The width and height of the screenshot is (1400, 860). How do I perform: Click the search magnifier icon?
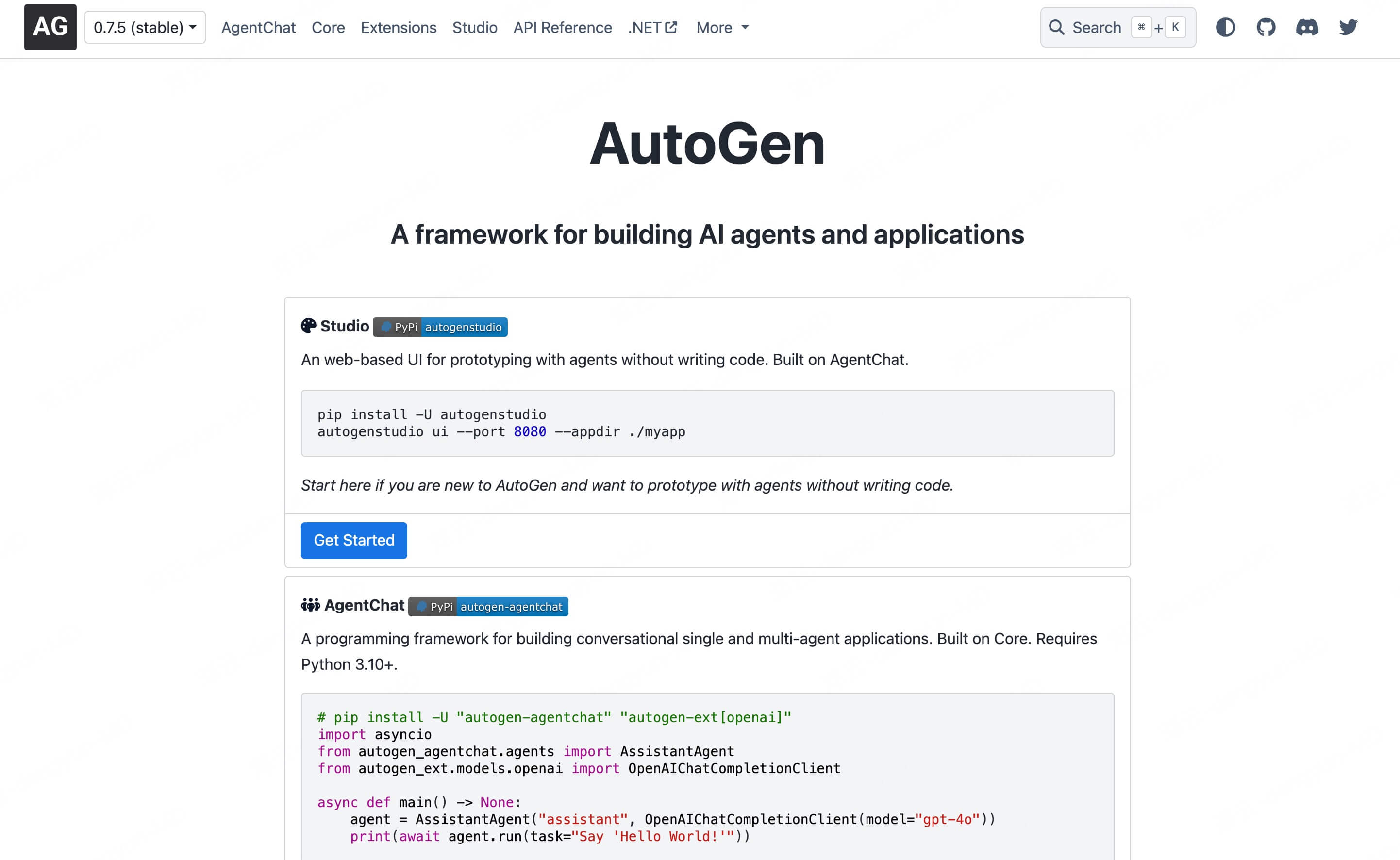[1056, 27]
